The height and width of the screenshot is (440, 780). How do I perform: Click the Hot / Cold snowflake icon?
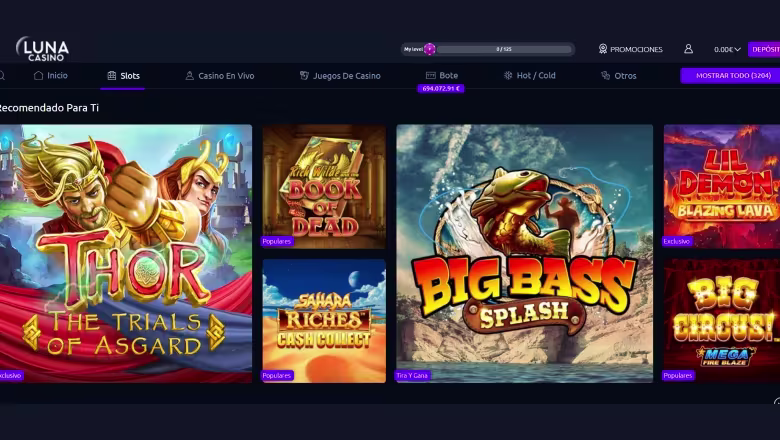508,76
